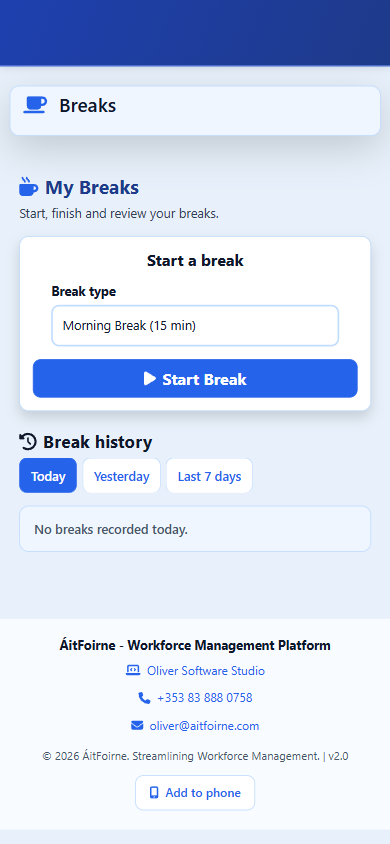The height and width of the screenshot is (844, 390).
Task: Email oliver@aitfoirne.com via the link
Action: (204, 726)
